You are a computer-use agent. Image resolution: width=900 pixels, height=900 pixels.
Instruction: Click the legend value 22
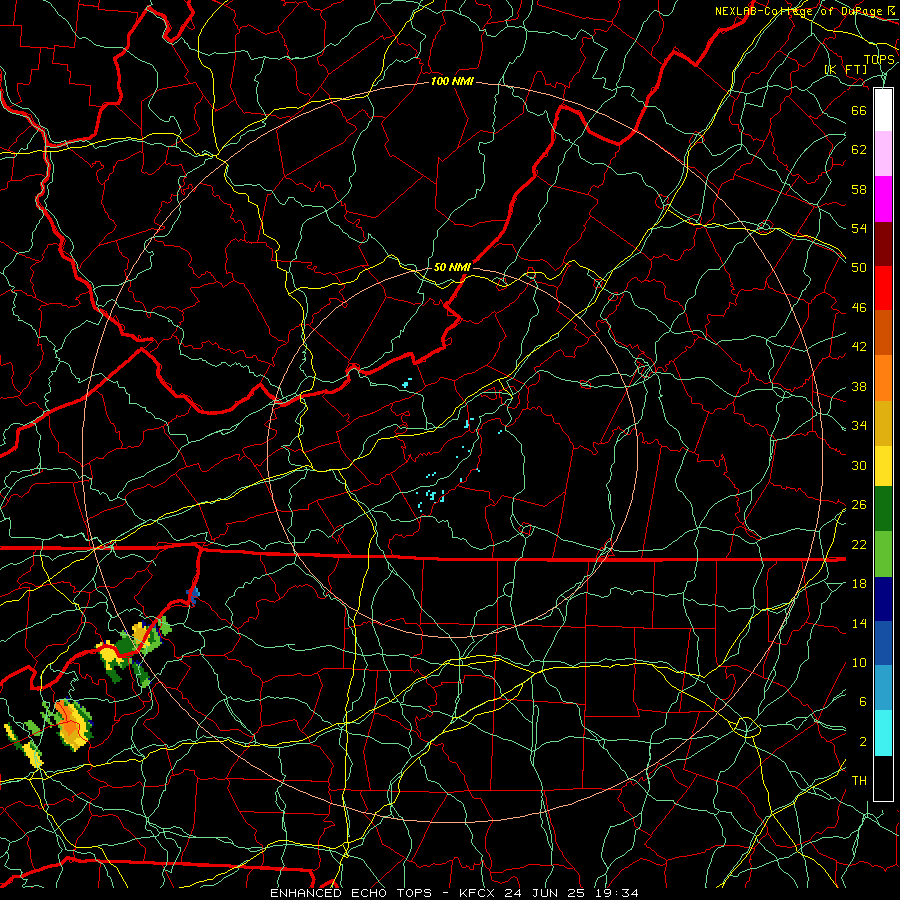[x=859, y=545]
